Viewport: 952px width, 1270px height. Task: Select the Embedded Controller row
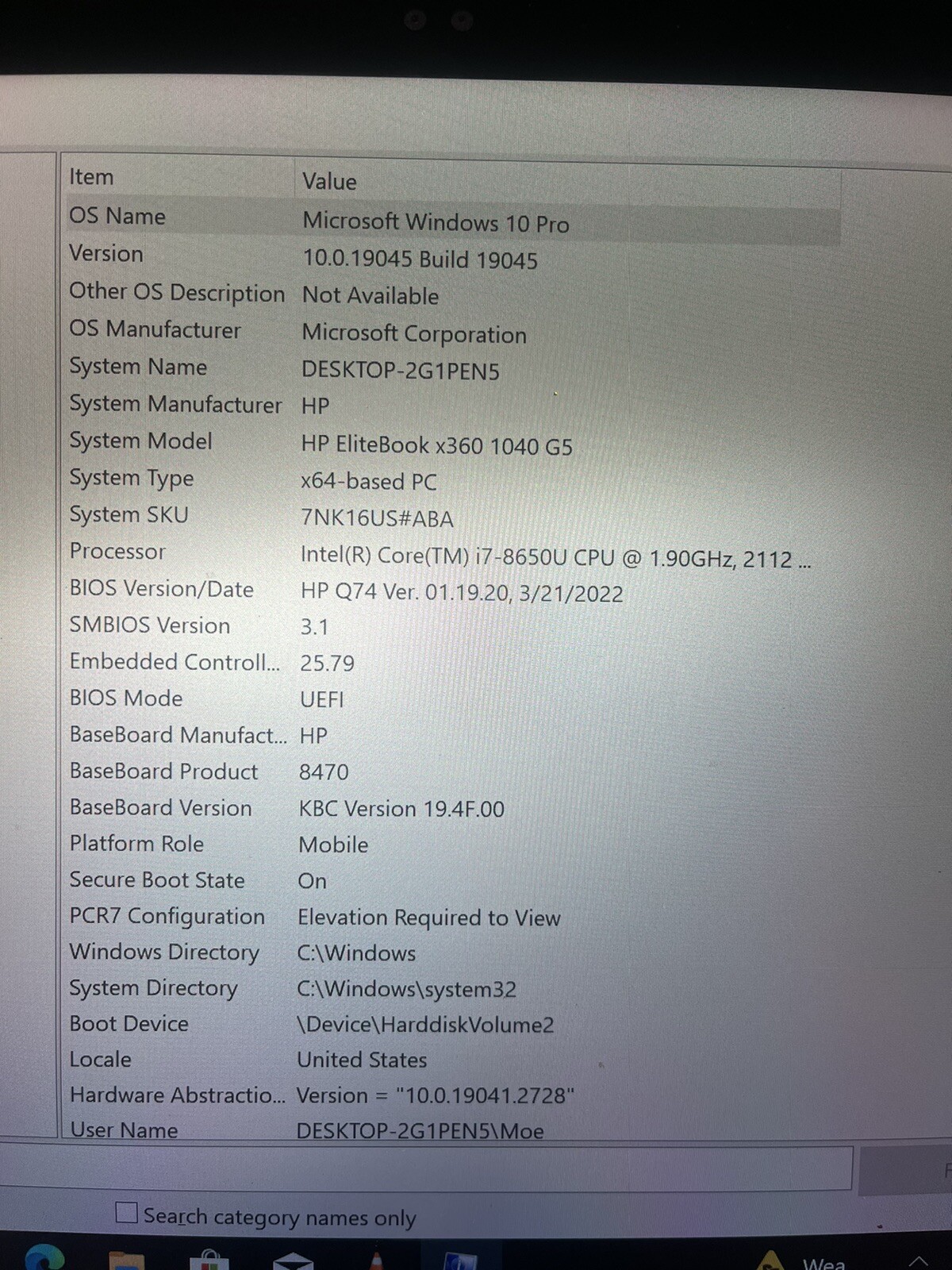coord(451,663)
